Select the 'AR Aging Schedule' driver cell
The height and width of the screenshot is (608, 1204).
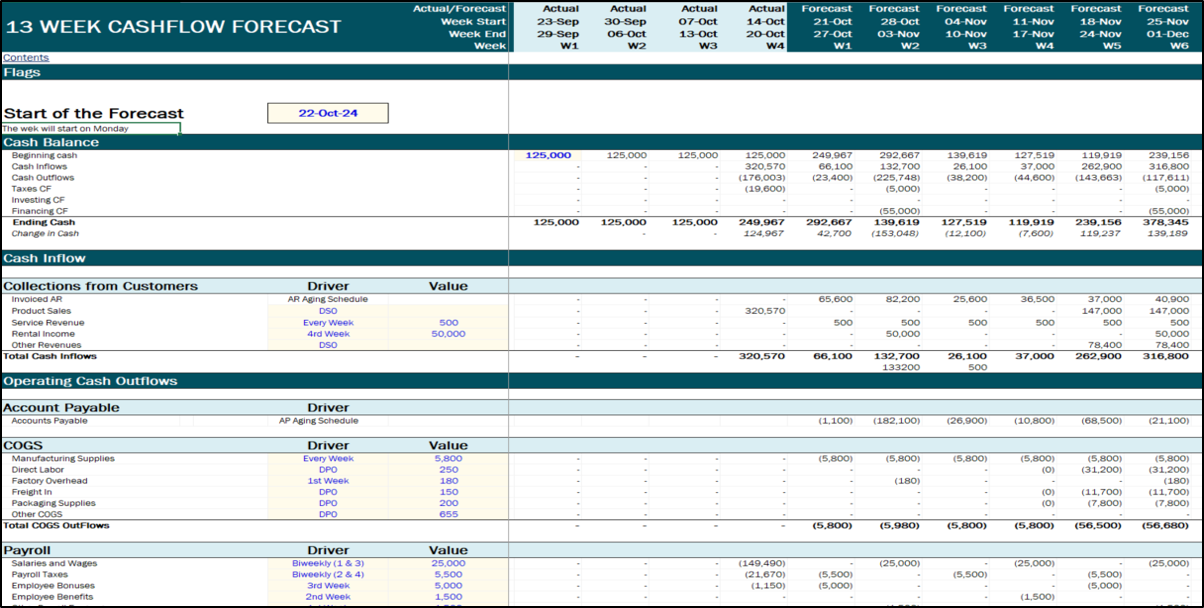(328, 299)
